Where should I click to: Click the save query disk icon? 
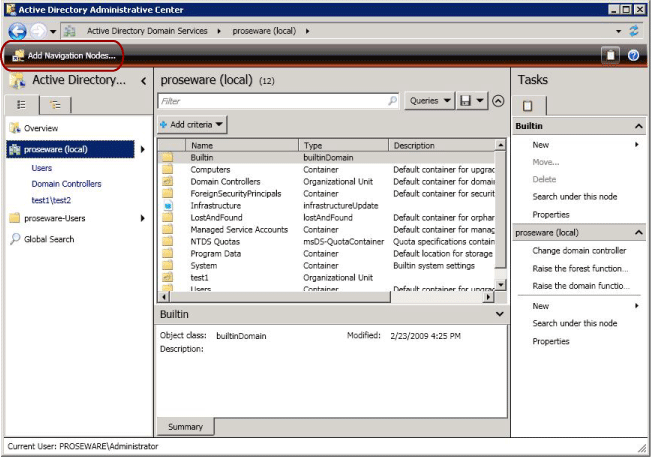465,100
